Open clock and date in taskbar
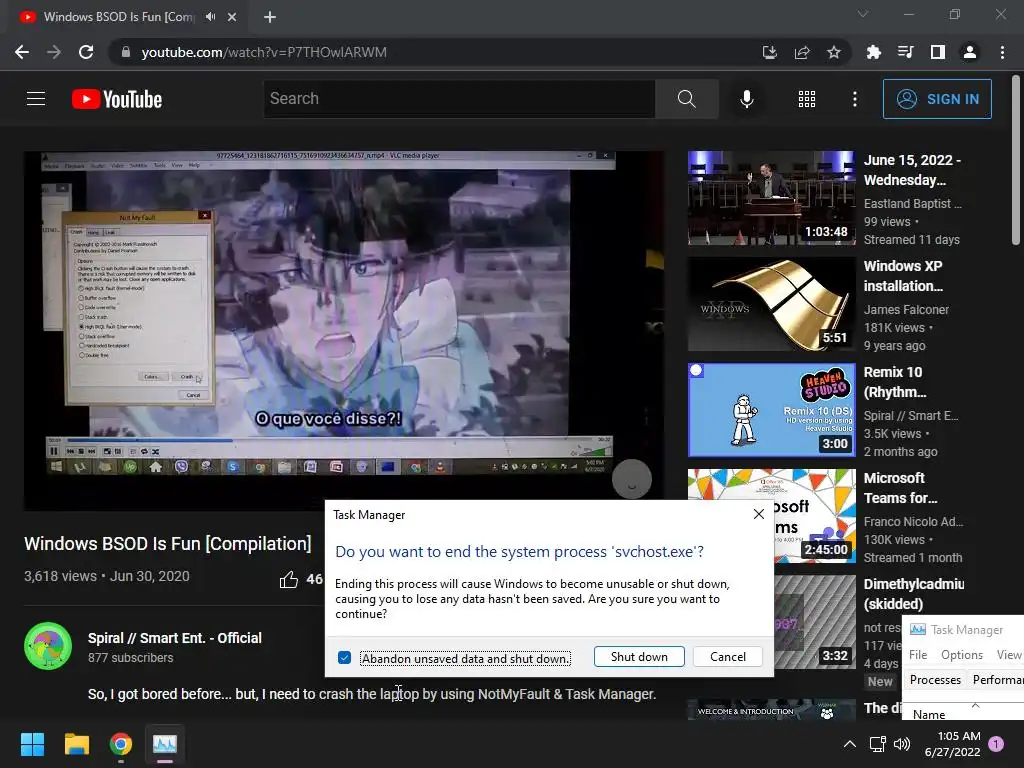 pyautogui.click(x=952, y=744)
